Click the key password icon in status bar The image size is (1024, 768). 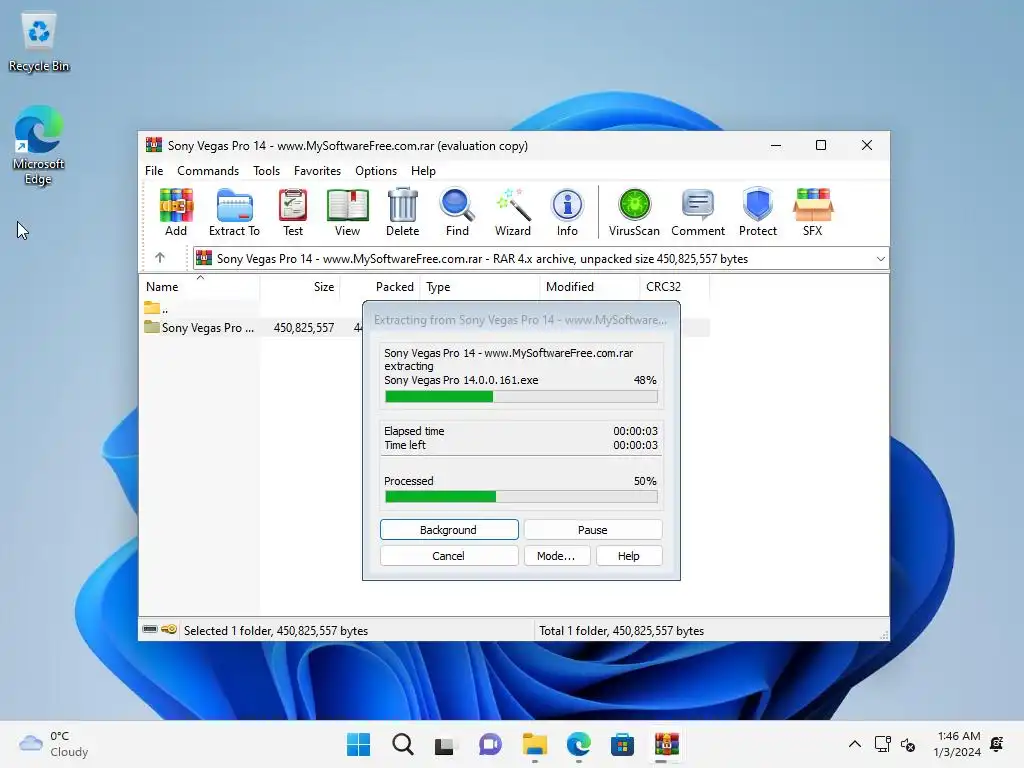tap(169, 630)
